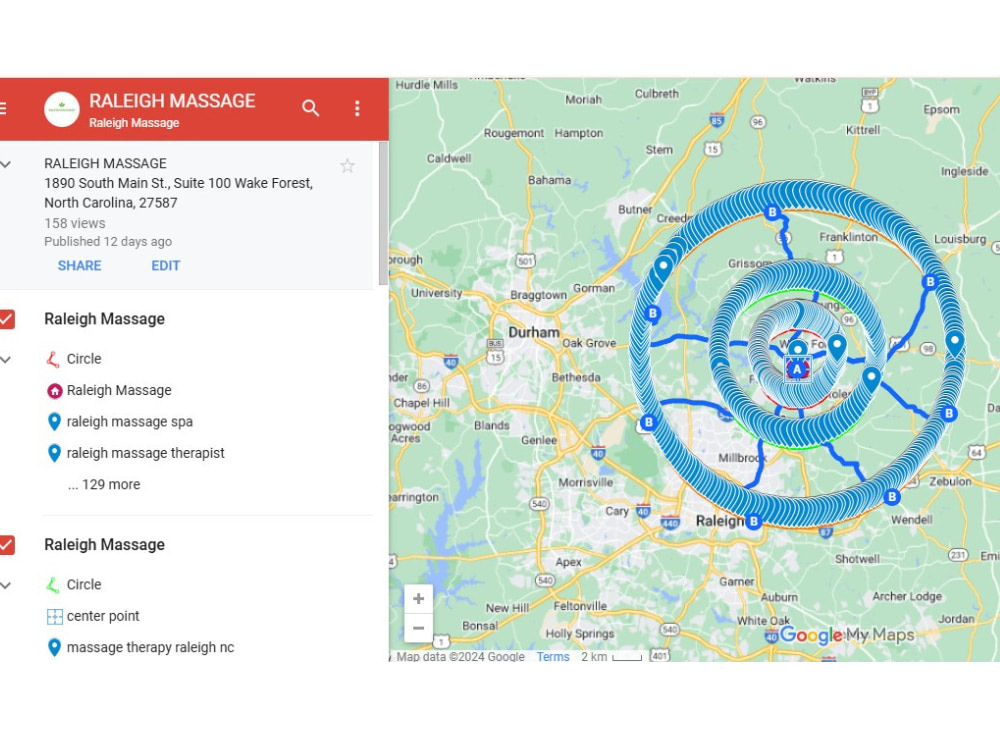Open the Terms link on map
The image size is (1000, 750).
(x=553, y=656)
